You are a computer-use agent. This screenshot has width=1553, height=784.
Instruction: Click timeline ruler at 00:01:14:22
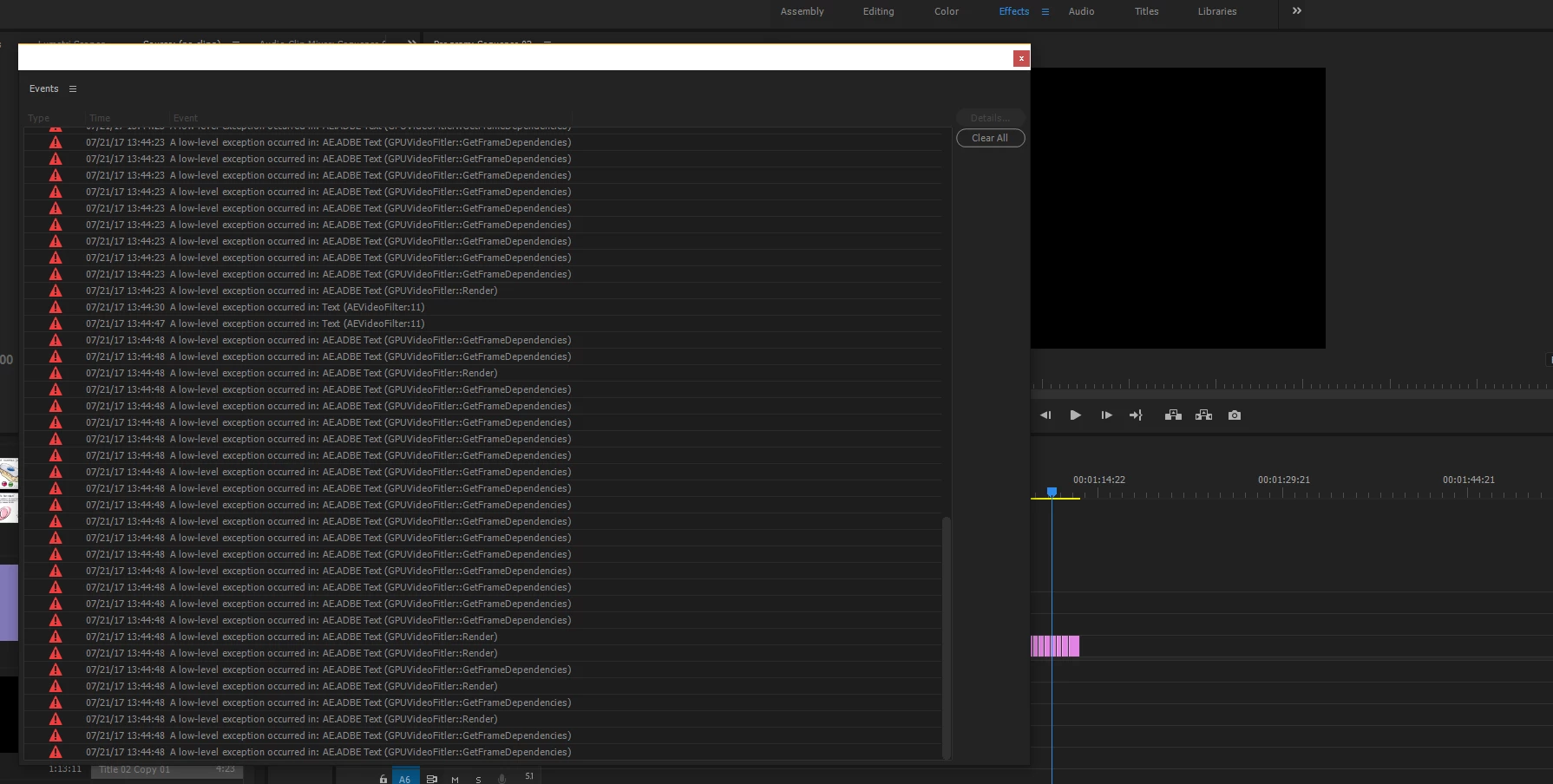tap(1098, 480)
